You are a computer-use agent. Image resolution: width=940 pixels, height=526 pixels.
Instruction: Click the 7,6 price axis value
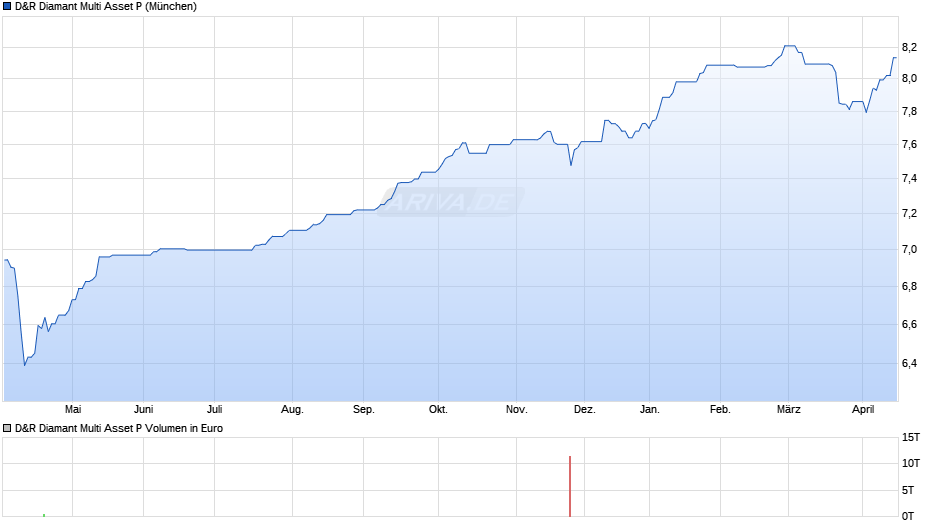click(909, 145)
